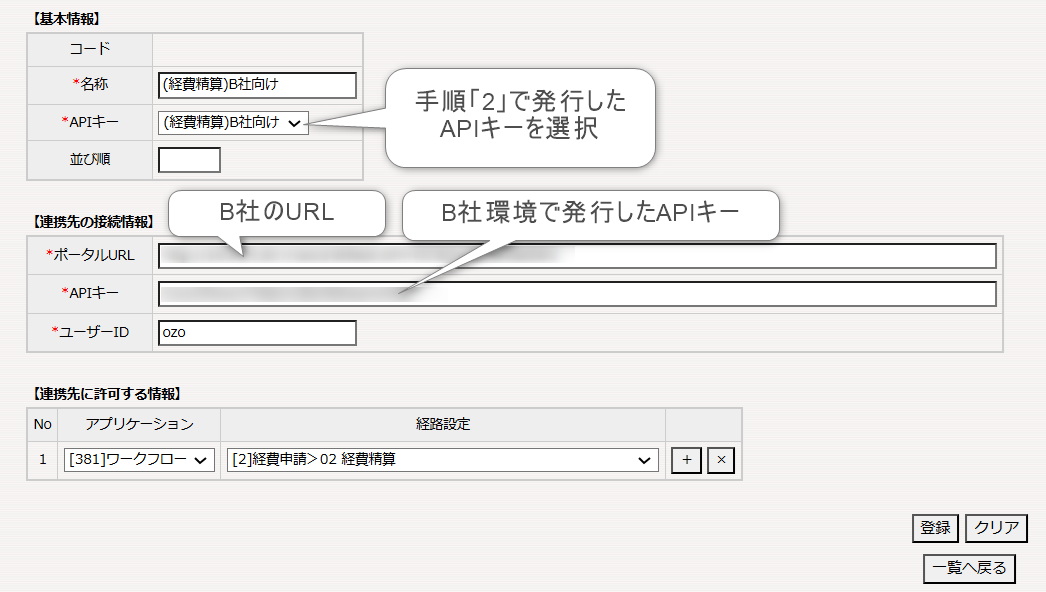
Task: Focus the 名称 text field
Action: tap(257, 86)
